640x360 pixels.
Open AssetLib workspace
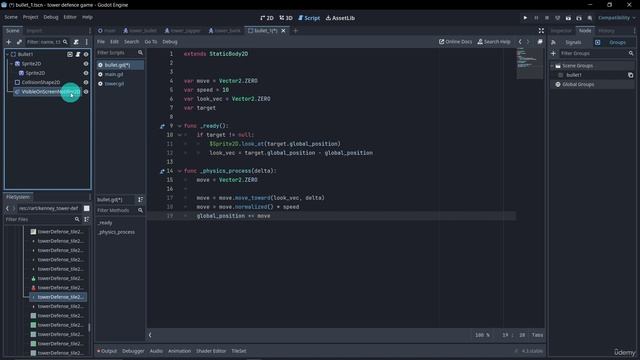point(340,18)
